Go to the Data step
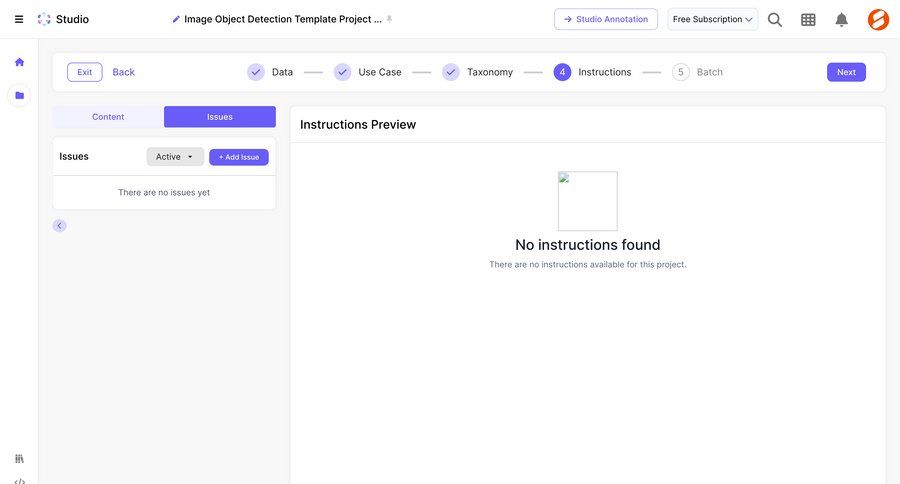This screenshot has width=900, height=484. coord(270,72)
